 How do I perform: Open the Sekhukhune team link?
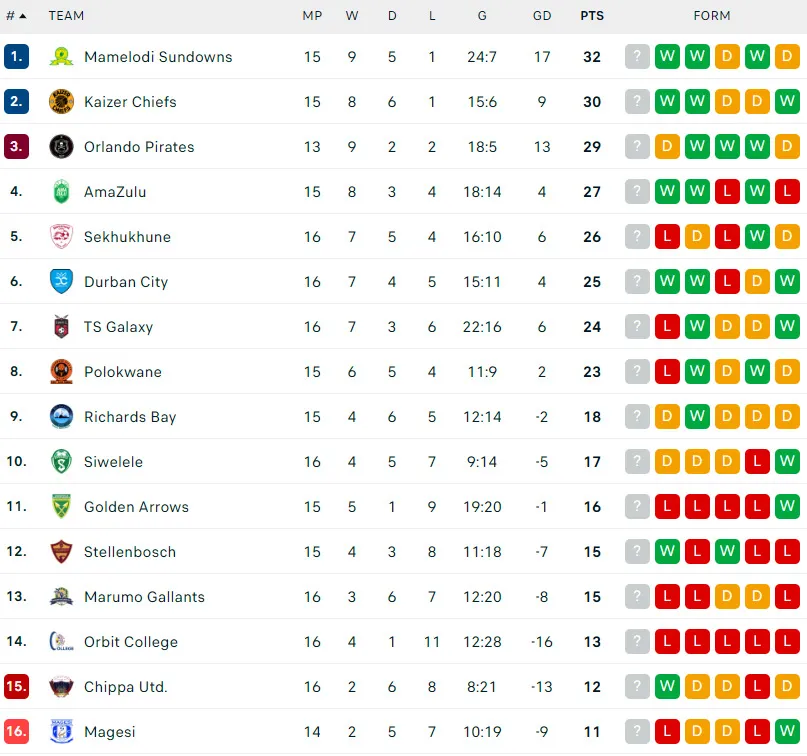[127, 237]
